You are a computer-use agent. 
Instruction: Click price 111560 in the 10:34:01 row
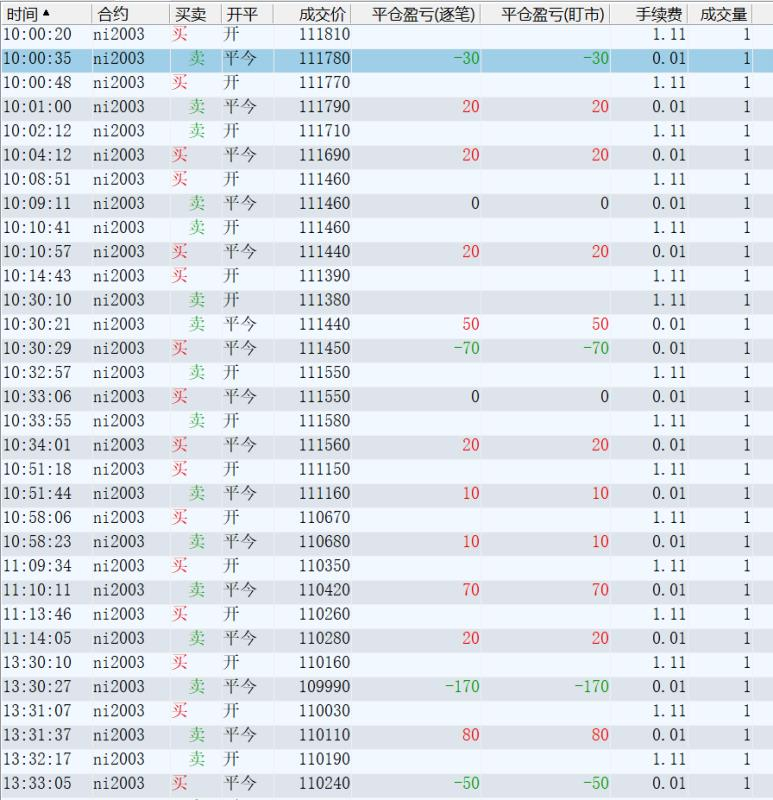coord(324,445)
